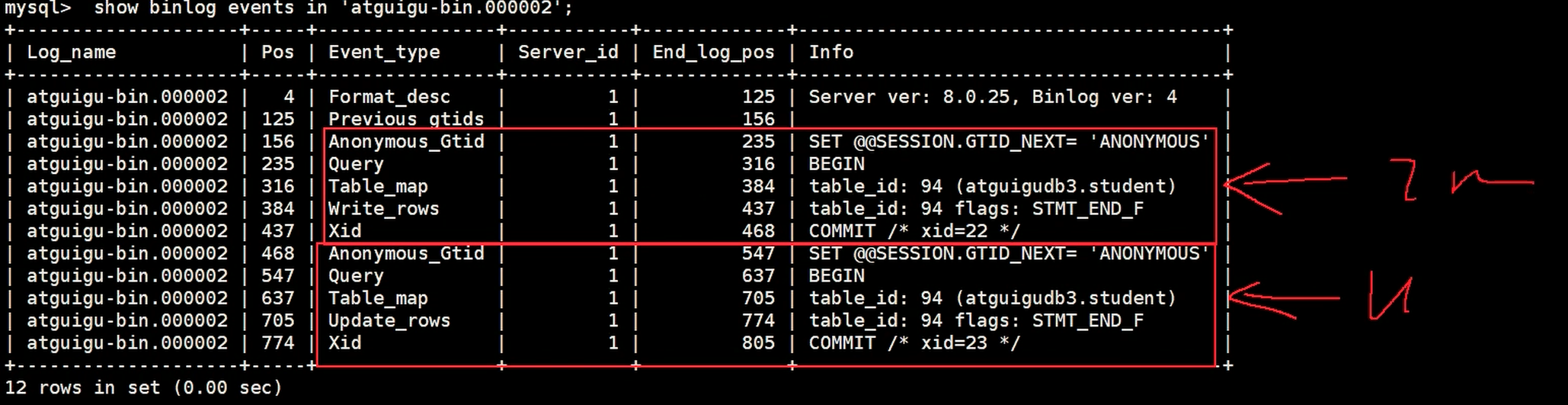Select the COMMIT xid=23 info text
This screenshot has height=405, width=1568.
(x=914, y=343)
